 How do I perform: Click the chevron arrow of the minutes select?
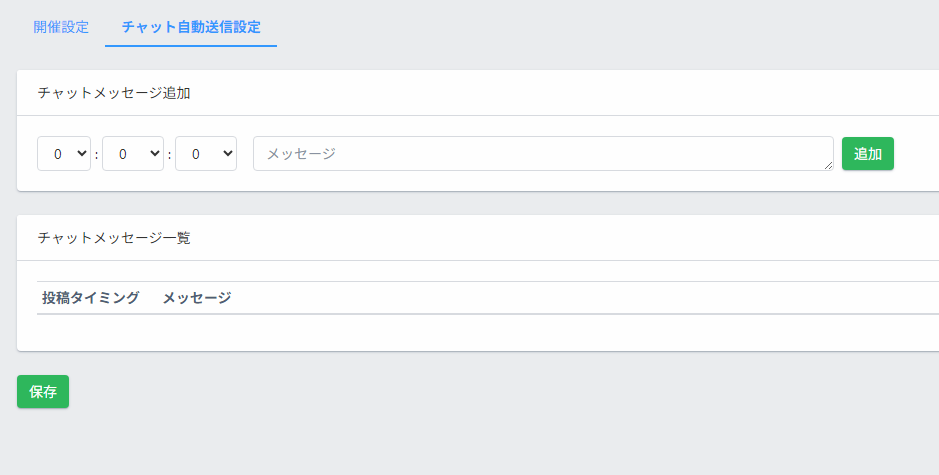click(154, 154)
